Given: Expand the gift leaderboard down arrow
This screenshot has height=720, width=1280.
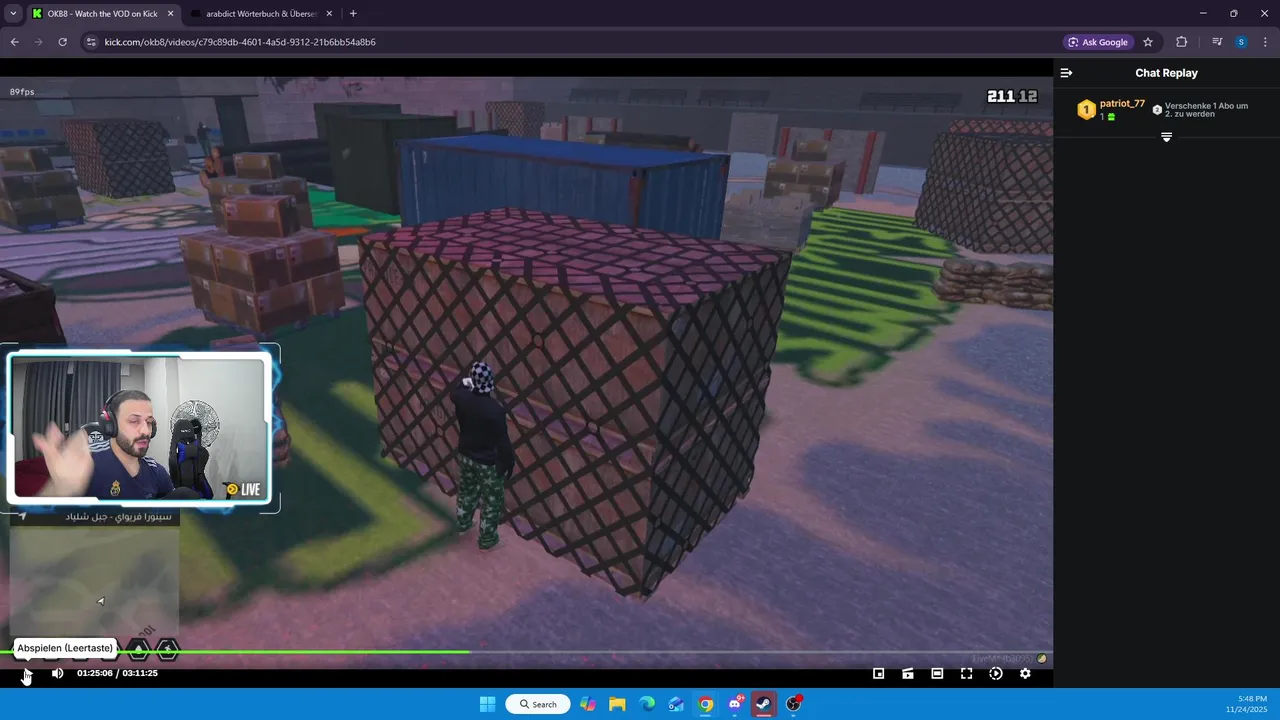Looking at the screenshot, I should tap(1166, 137).
